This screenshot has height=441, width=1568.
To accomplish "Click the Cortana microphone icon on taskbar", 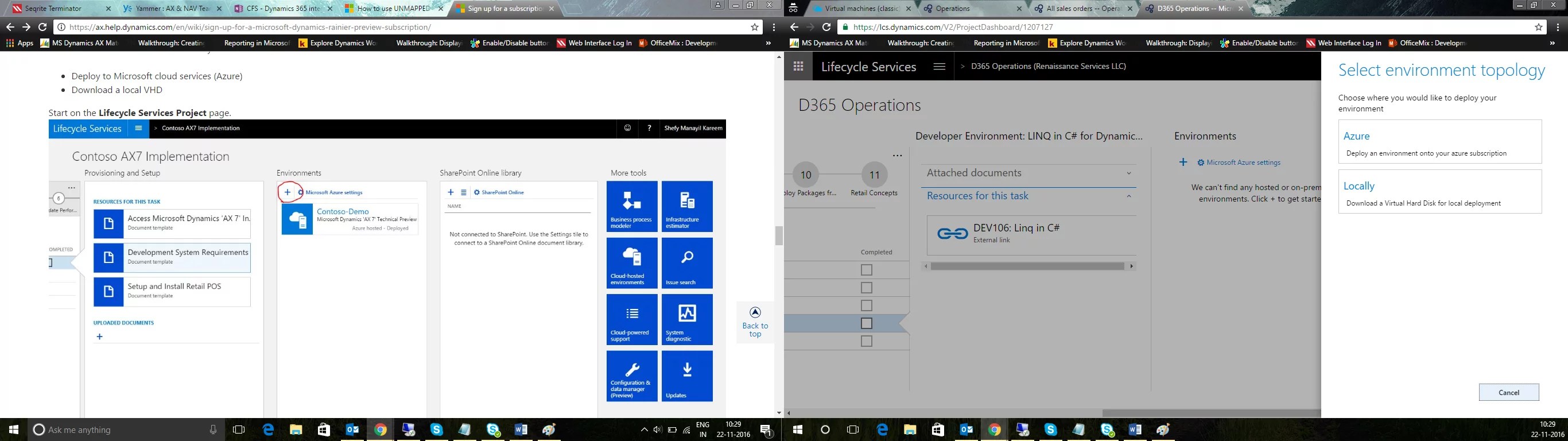I will pyautogui.click(x=213, y=430).
